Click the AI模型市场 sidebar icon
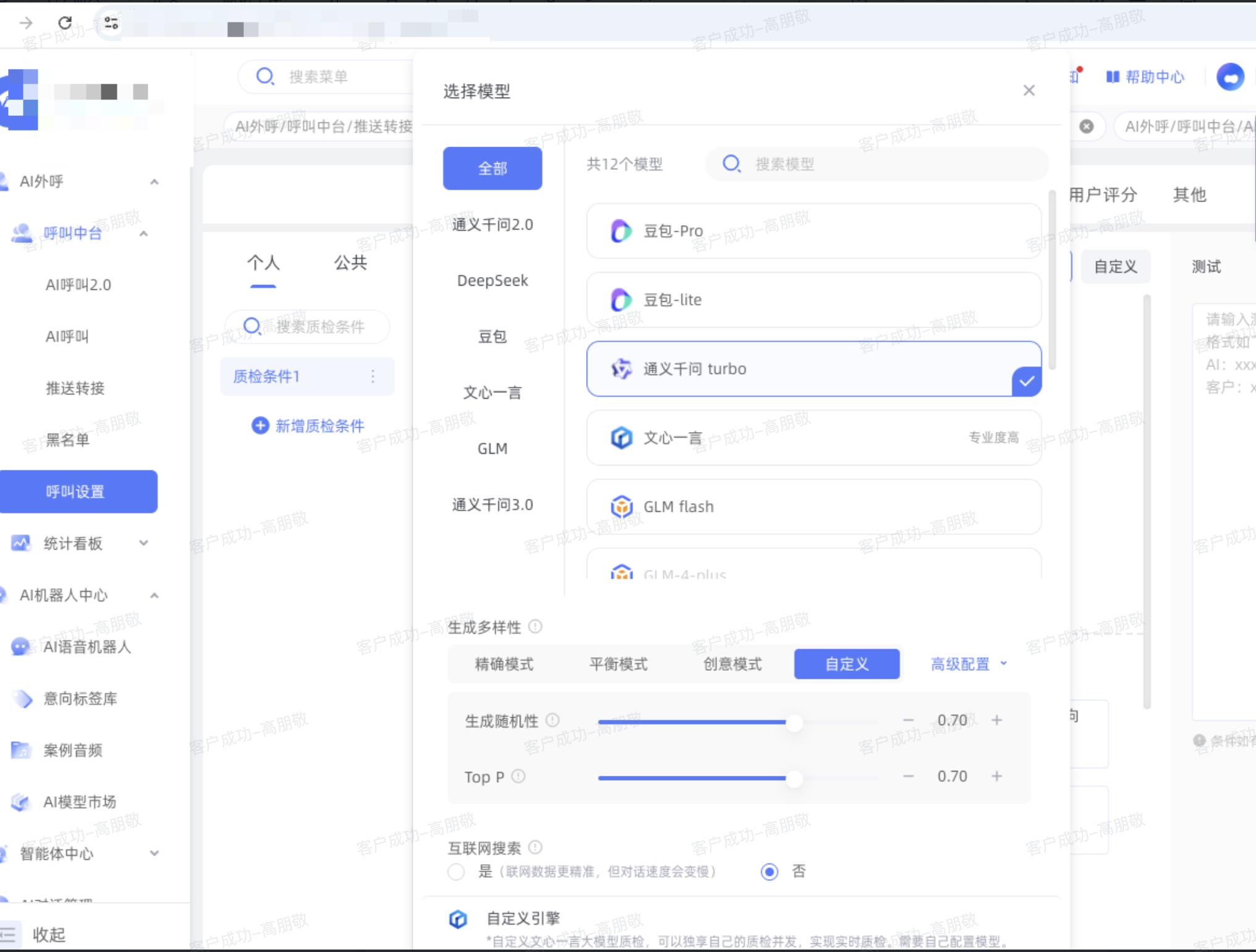Screen dimensions: 1256x952 coord(20,802)
